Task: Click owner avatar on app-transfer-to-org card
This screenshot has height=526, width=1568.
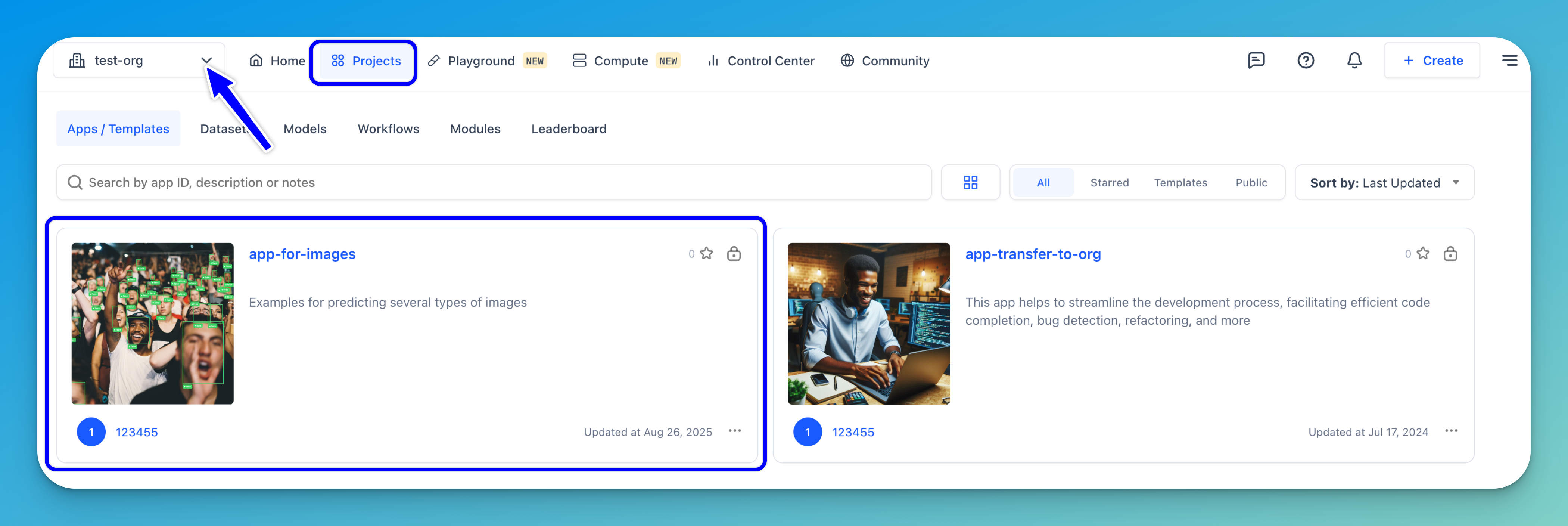Action: pyautogui.click(x=808, y=431)
